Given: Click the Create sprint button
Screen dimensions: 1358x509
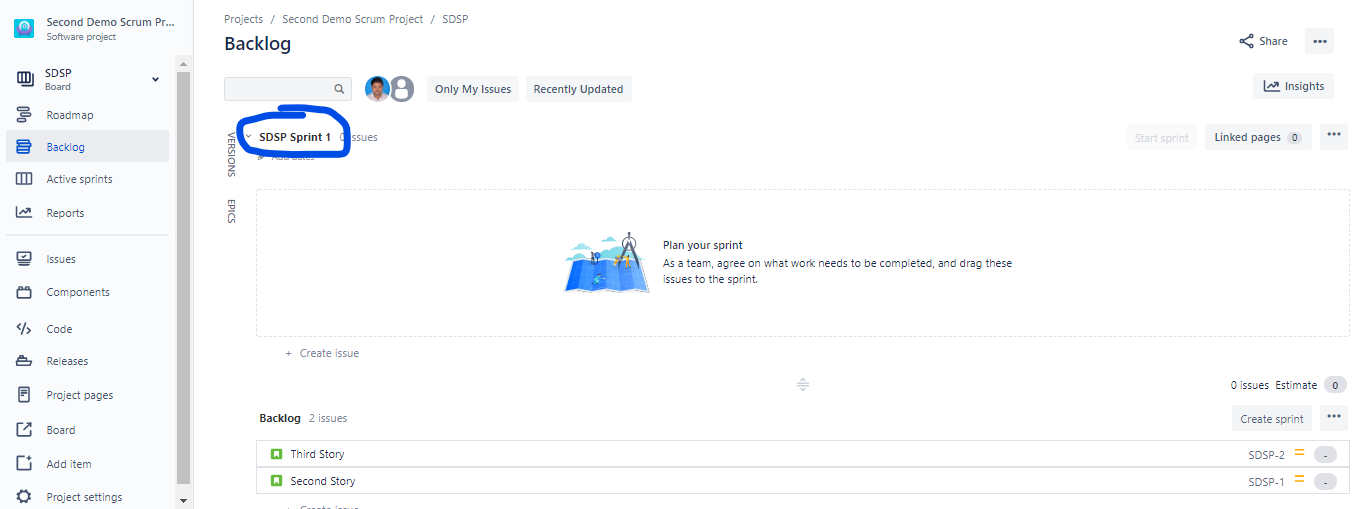Looking at the screenshot, I should (x=1272, y=419).
